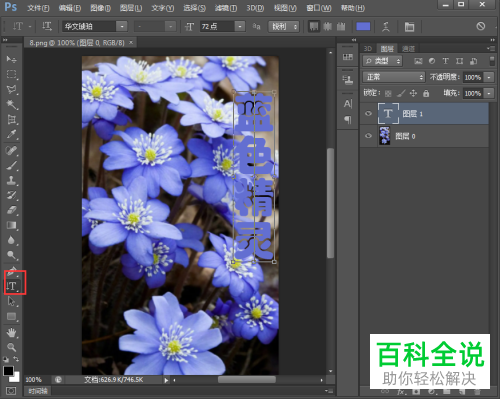Image resolution: width=500 pixels, height=399 pixels.
Task: Open the fill slider arrow
Action: [489, 93]
